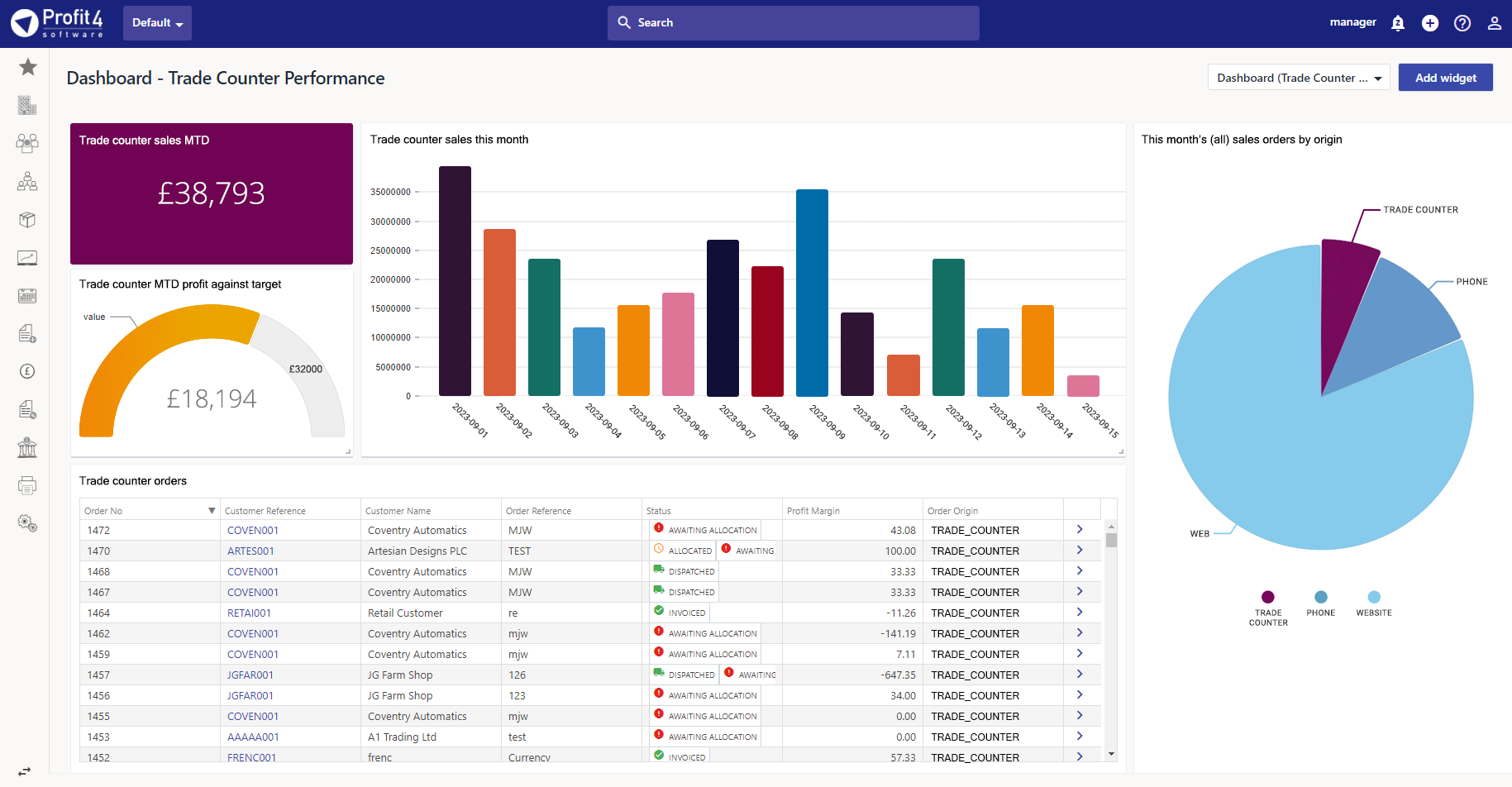The width and height of the screenshot is (1512, 787).
Task: Click the DISPATCHED status in order 1468 row
Action: click(684, 570)
